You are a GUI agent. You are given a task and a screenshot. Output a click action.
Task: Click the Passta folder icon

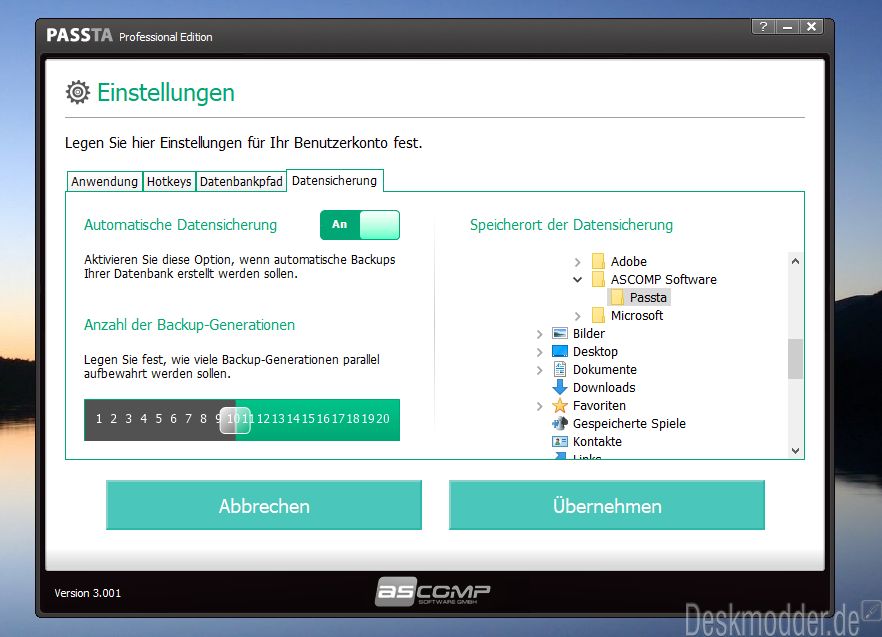point(617,297)
